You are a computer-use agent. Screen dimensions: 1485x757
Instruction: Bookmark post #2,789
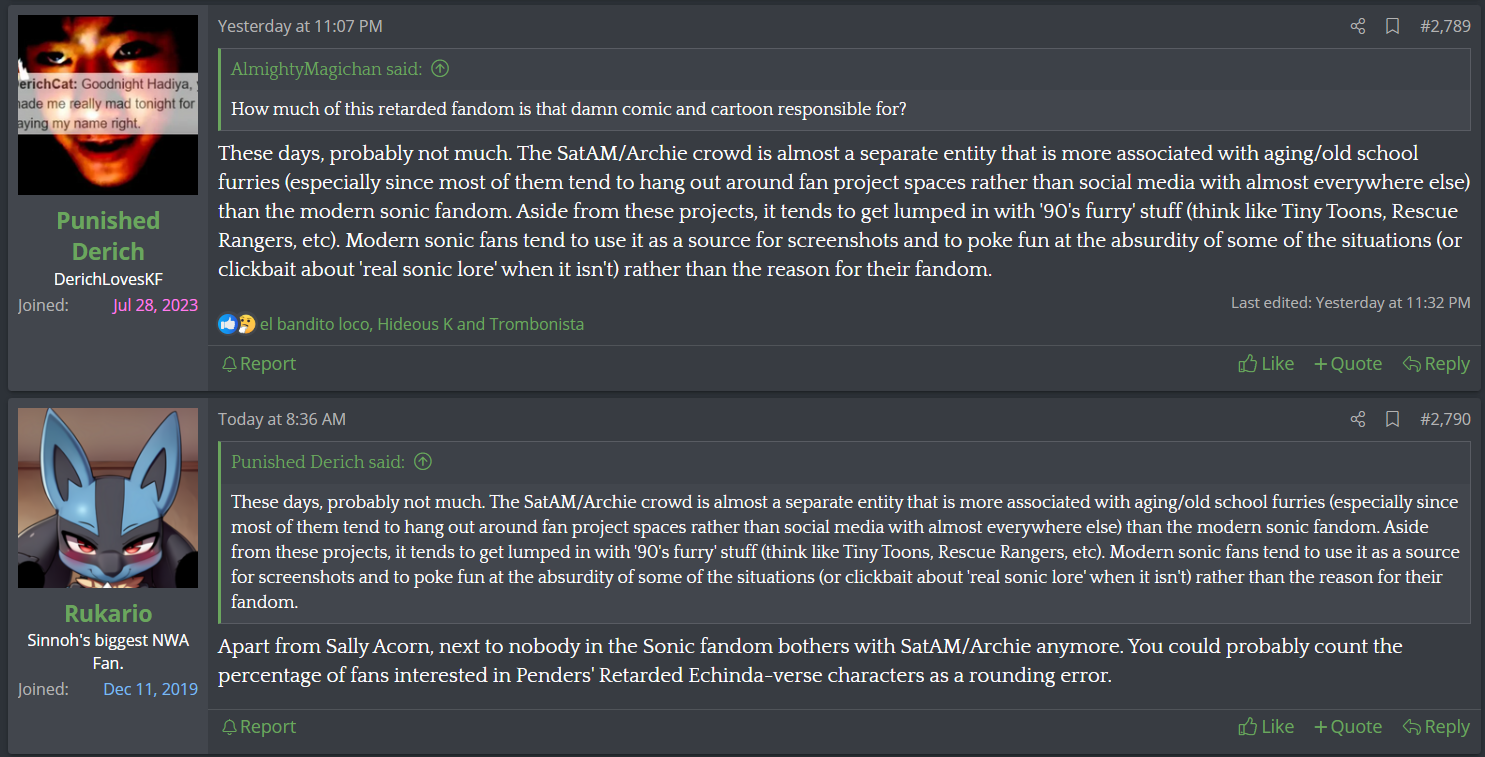[1392, 26]
